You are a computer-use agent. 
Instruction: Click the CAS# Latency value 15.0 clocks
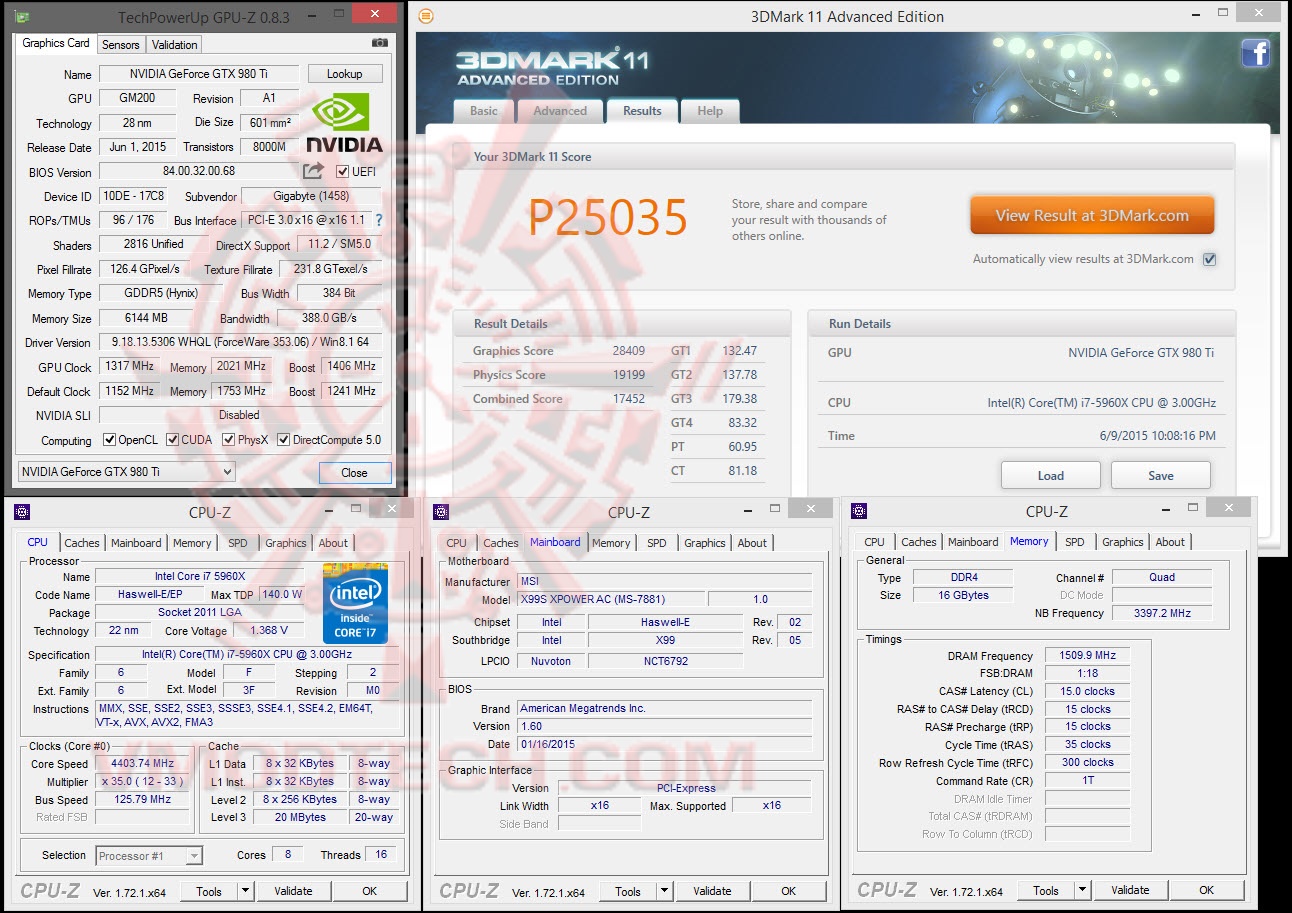1087,691
